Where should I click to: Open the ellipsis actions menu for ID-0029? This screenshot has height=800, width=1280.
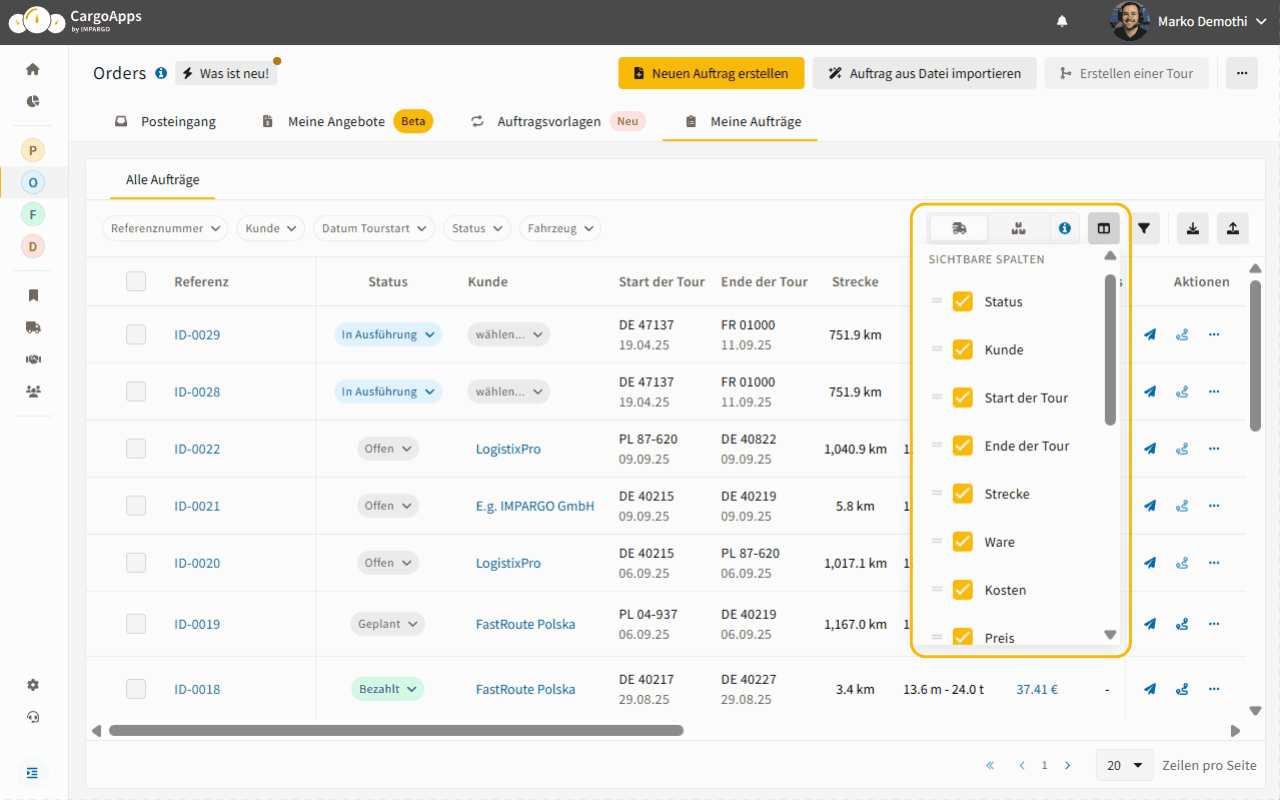1214,334
